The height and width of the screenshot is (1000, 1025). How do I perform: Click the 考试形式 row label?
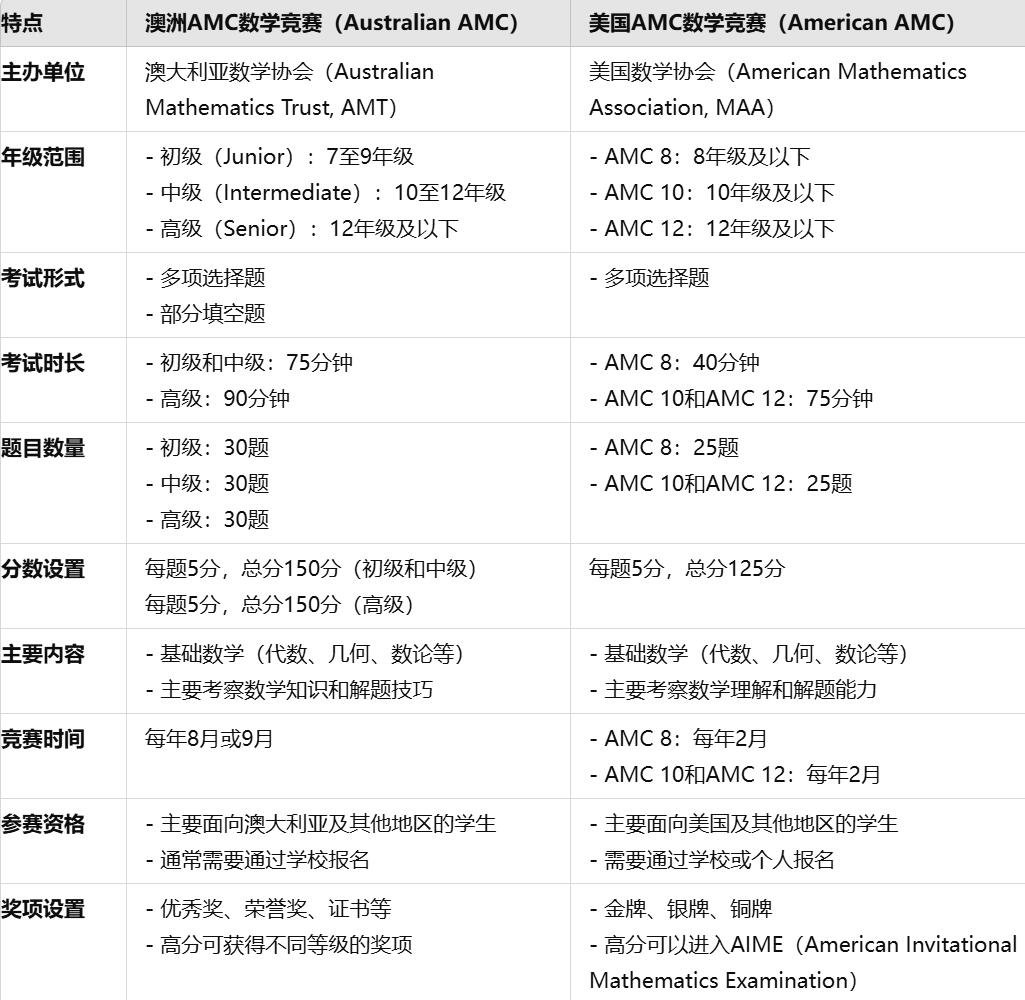[x=43, y=278]
